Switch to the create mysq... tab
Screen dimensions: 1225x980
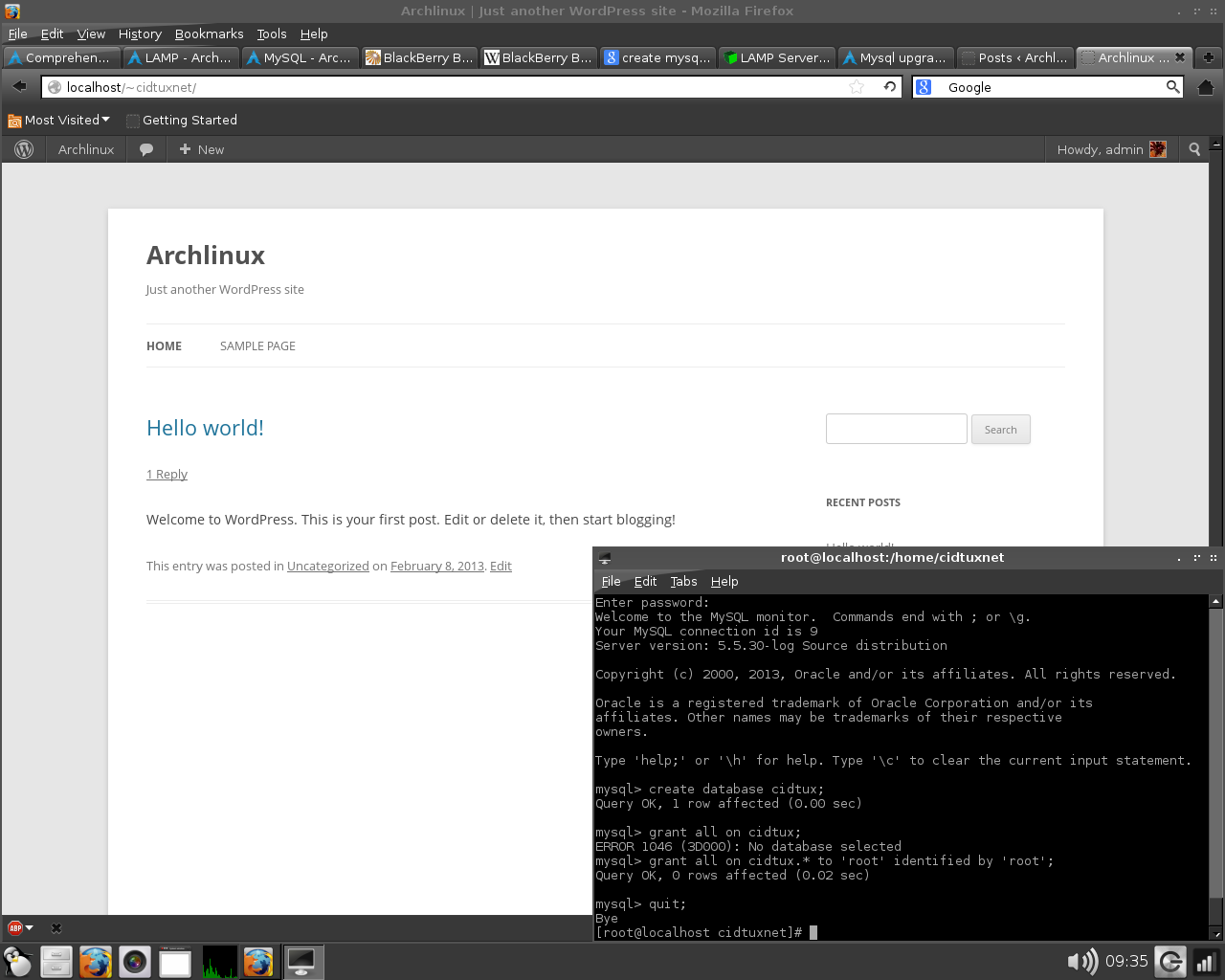pos(658,57)
